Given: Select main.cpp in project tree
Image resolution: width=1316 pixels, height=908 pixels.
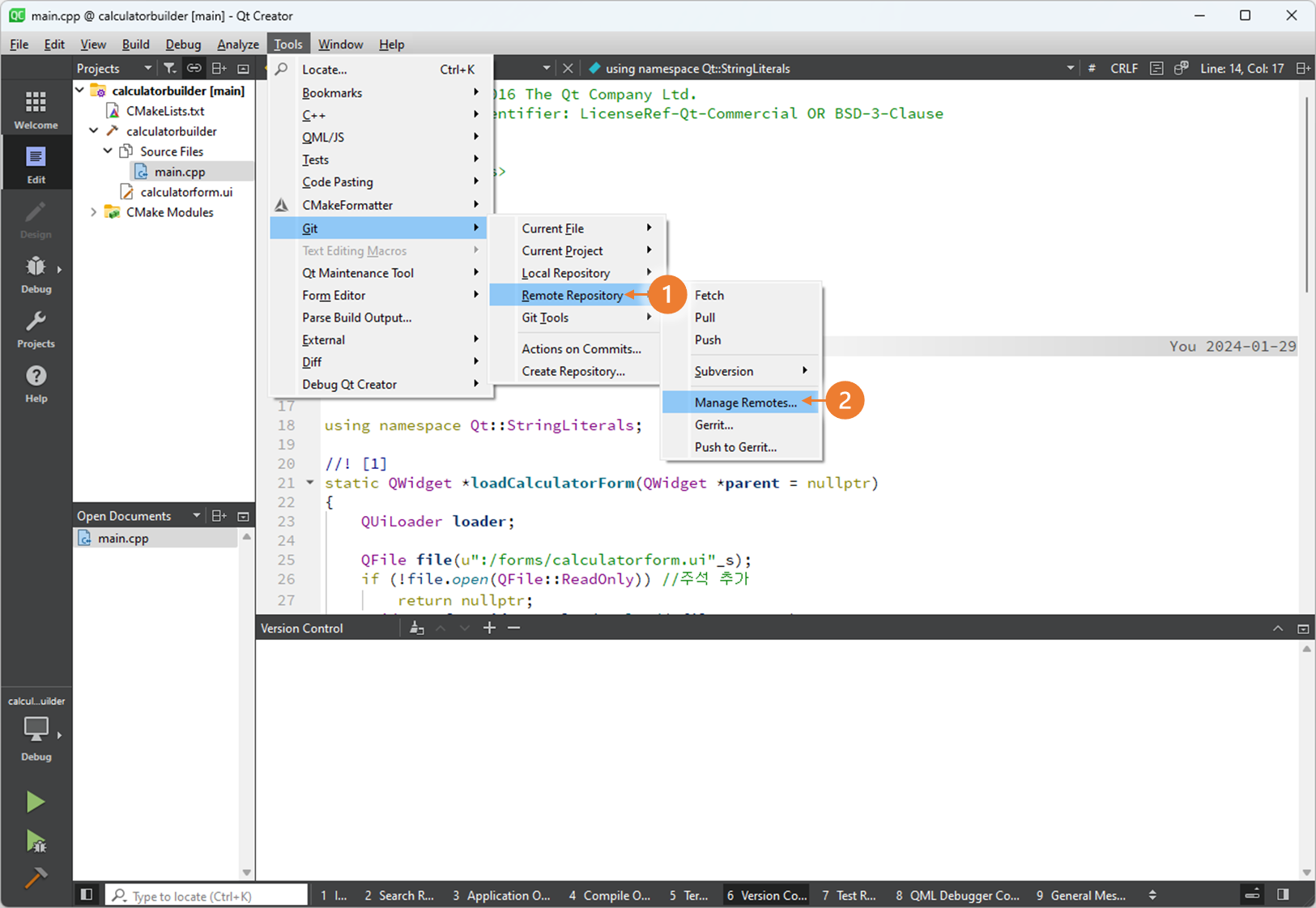Looking at the screenshot, I should pos(180,172).
